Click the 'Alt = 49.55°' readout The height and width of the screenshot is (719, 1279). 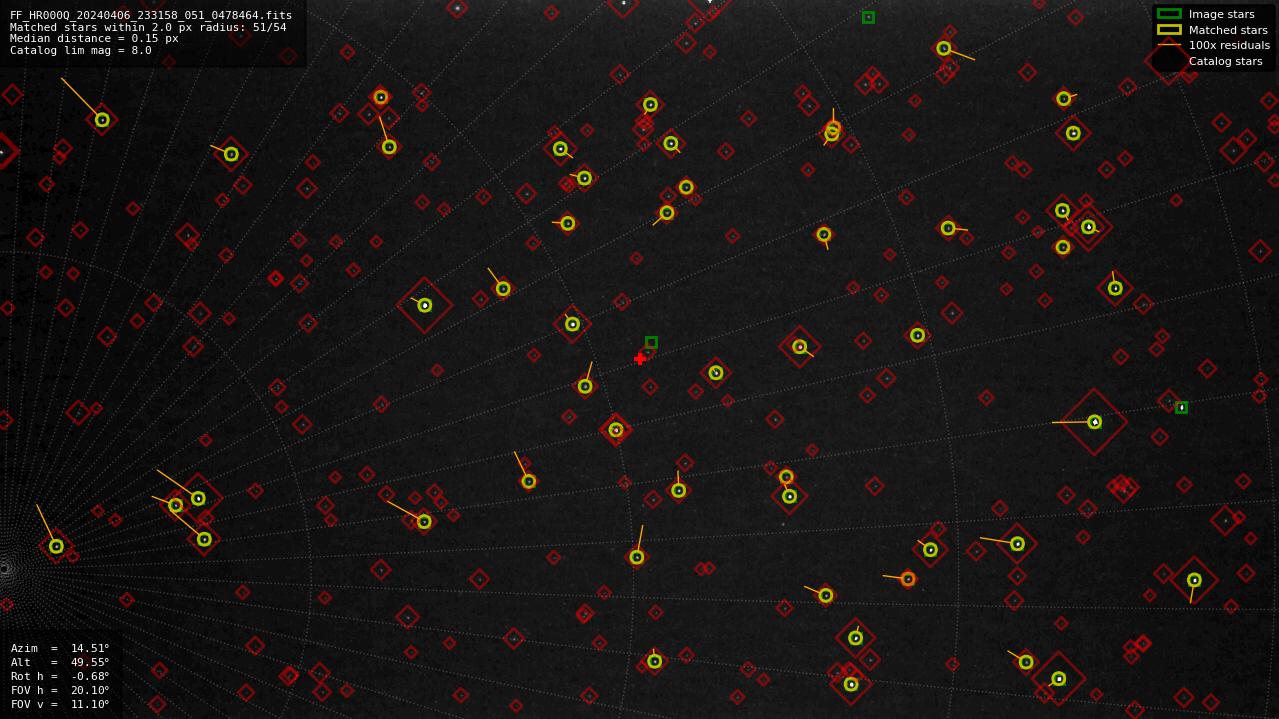(x=60, y=662)
